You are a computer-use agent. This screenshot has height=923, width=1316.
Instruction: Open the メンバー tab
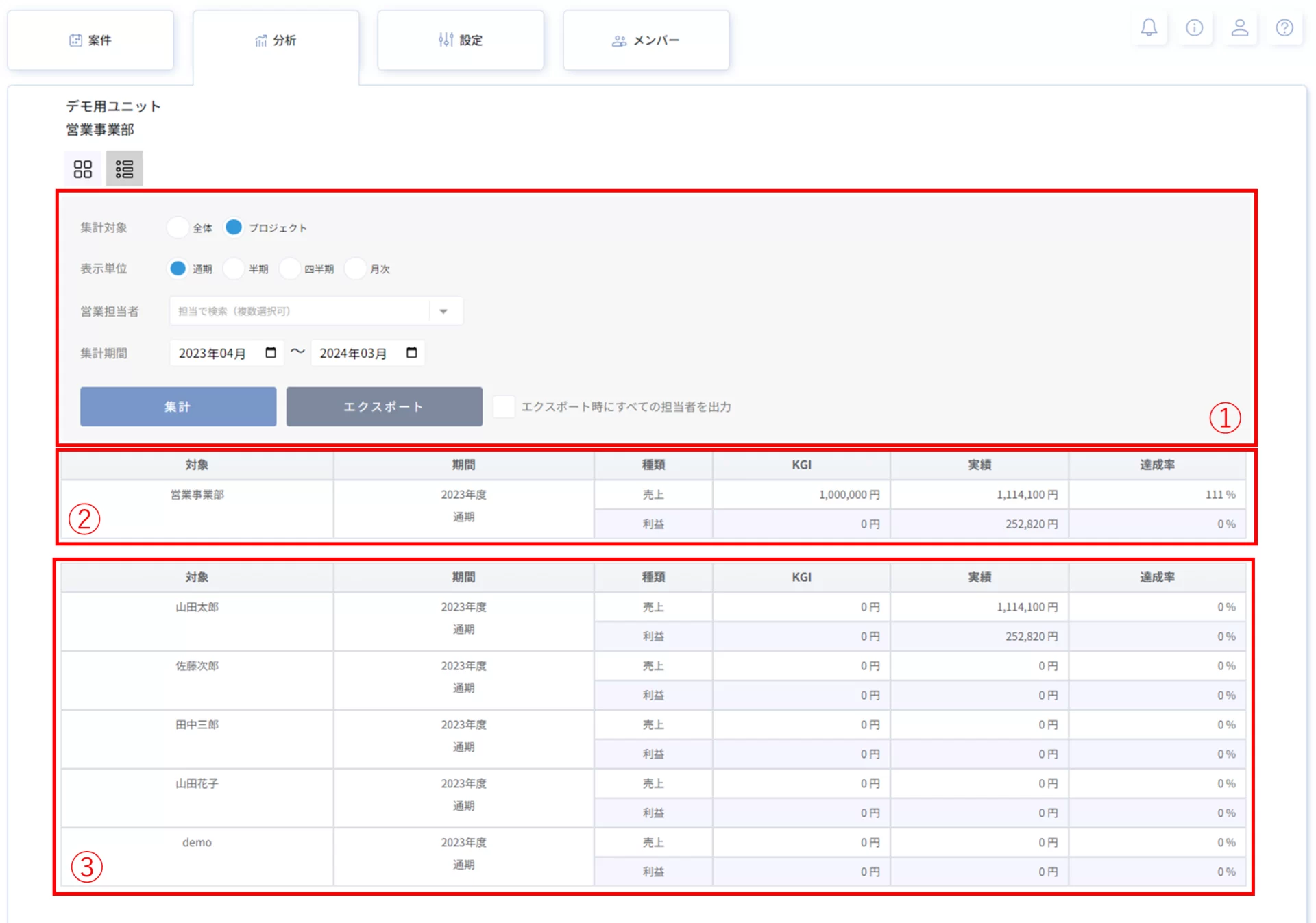[646, 40]
